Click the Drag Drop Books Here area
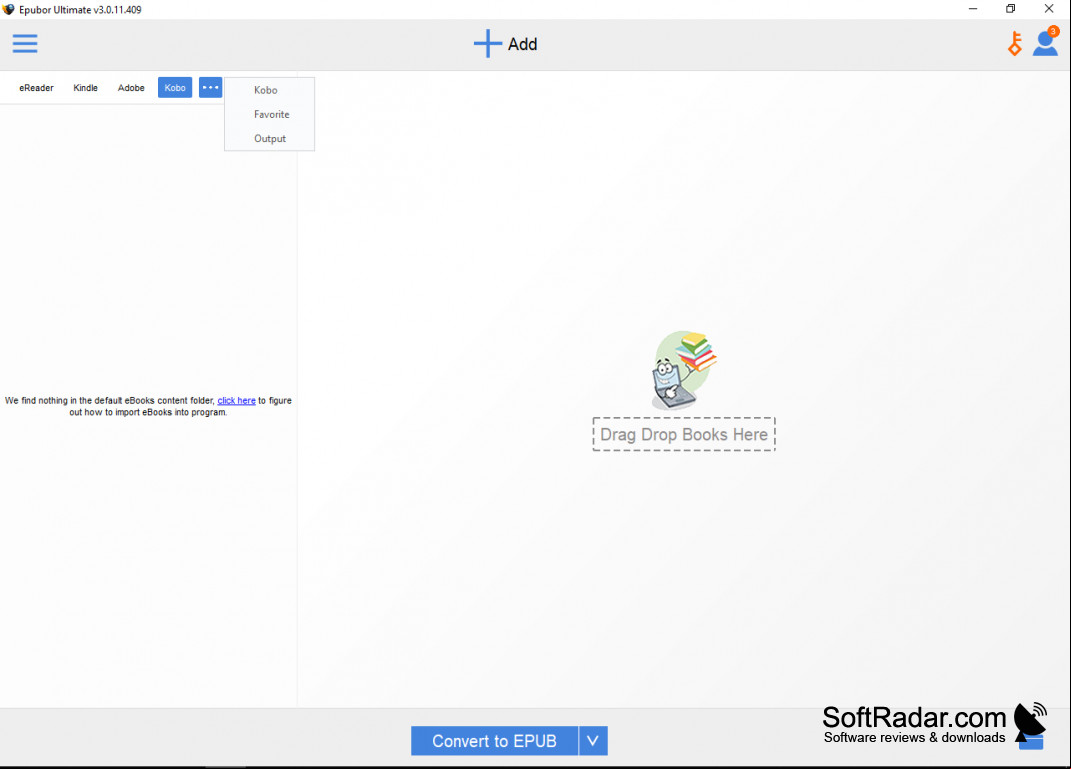 pos(684,434)
